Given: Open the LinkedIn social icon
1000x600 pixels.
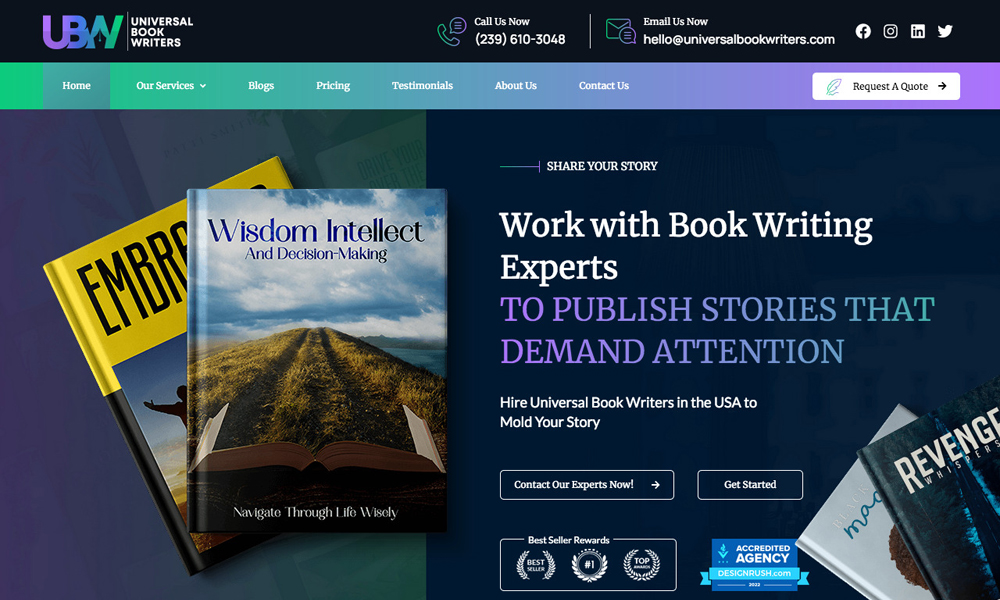Looking at the screenshot, I should point(918,31).
